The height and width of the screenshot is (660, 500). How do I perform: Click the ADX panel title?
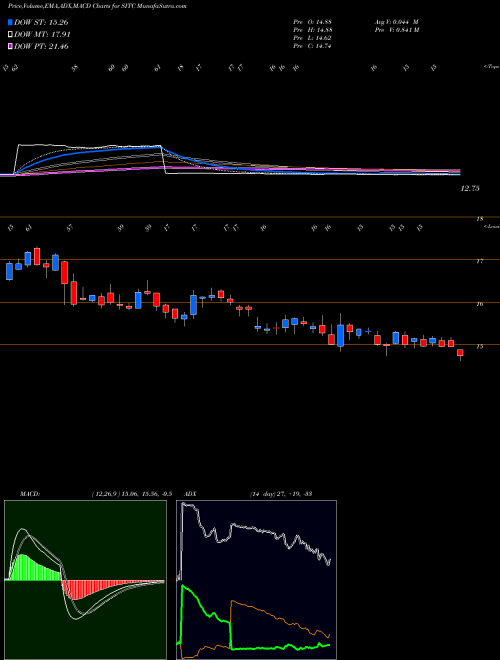pyautogui.click(x=191, y=494)
